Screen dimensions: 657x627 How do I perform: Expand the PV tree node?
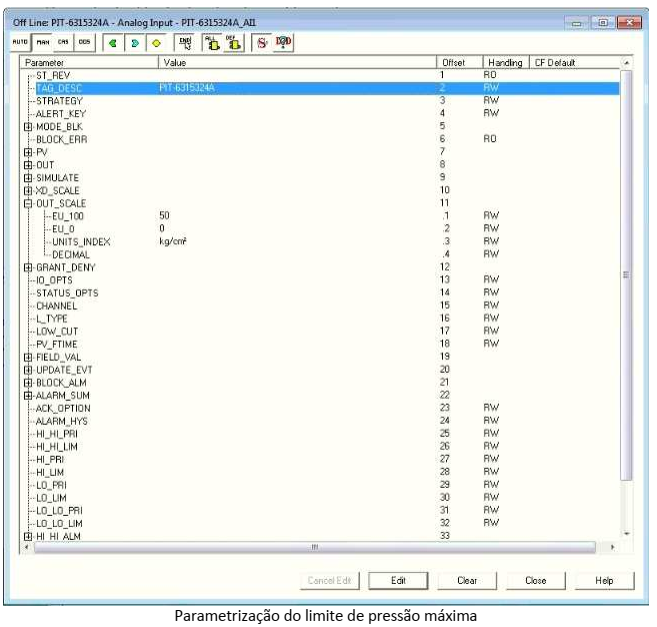[x=28, y=152]
